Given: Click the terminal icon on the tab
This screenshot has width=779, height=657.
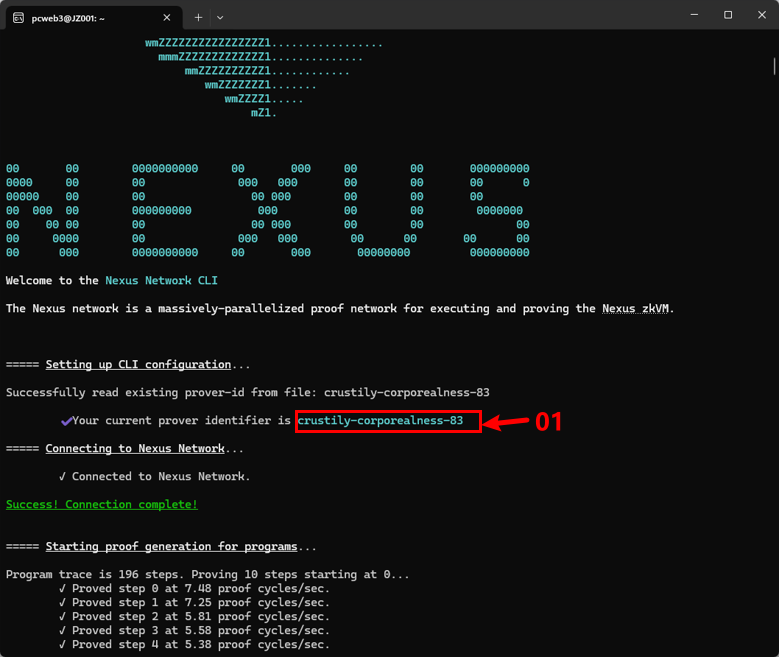Looking at the screenshot, I should (x=18, y=18).
